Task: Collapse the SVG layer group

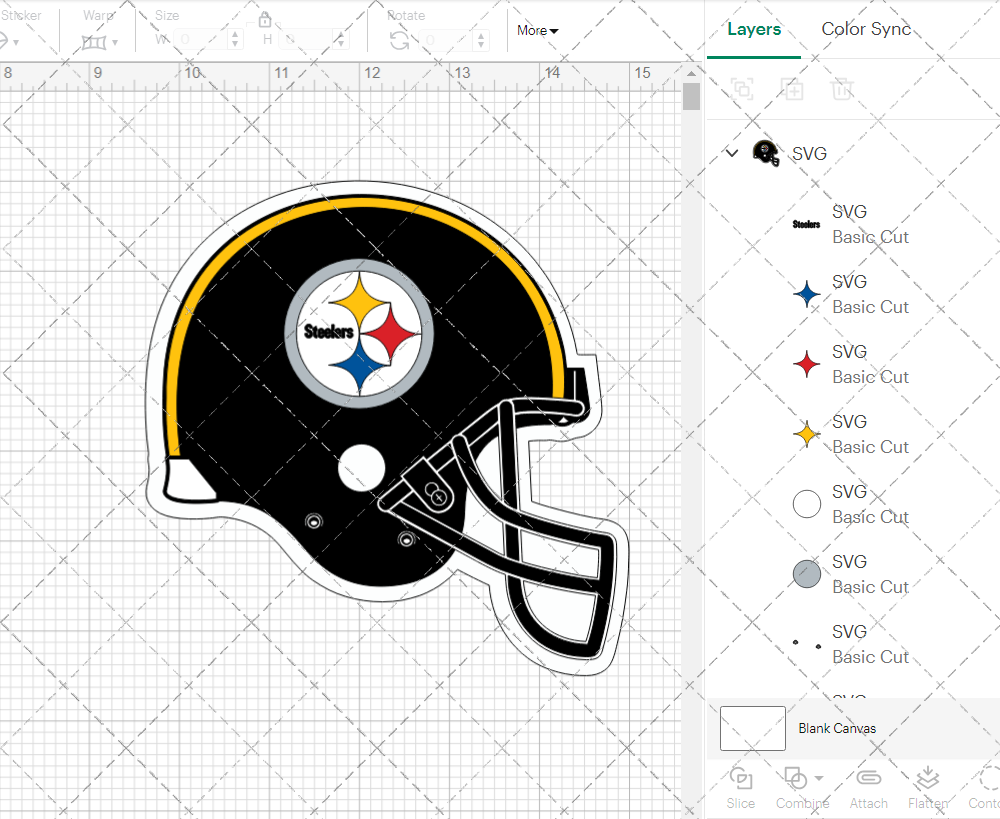Action: pos(732,153)
